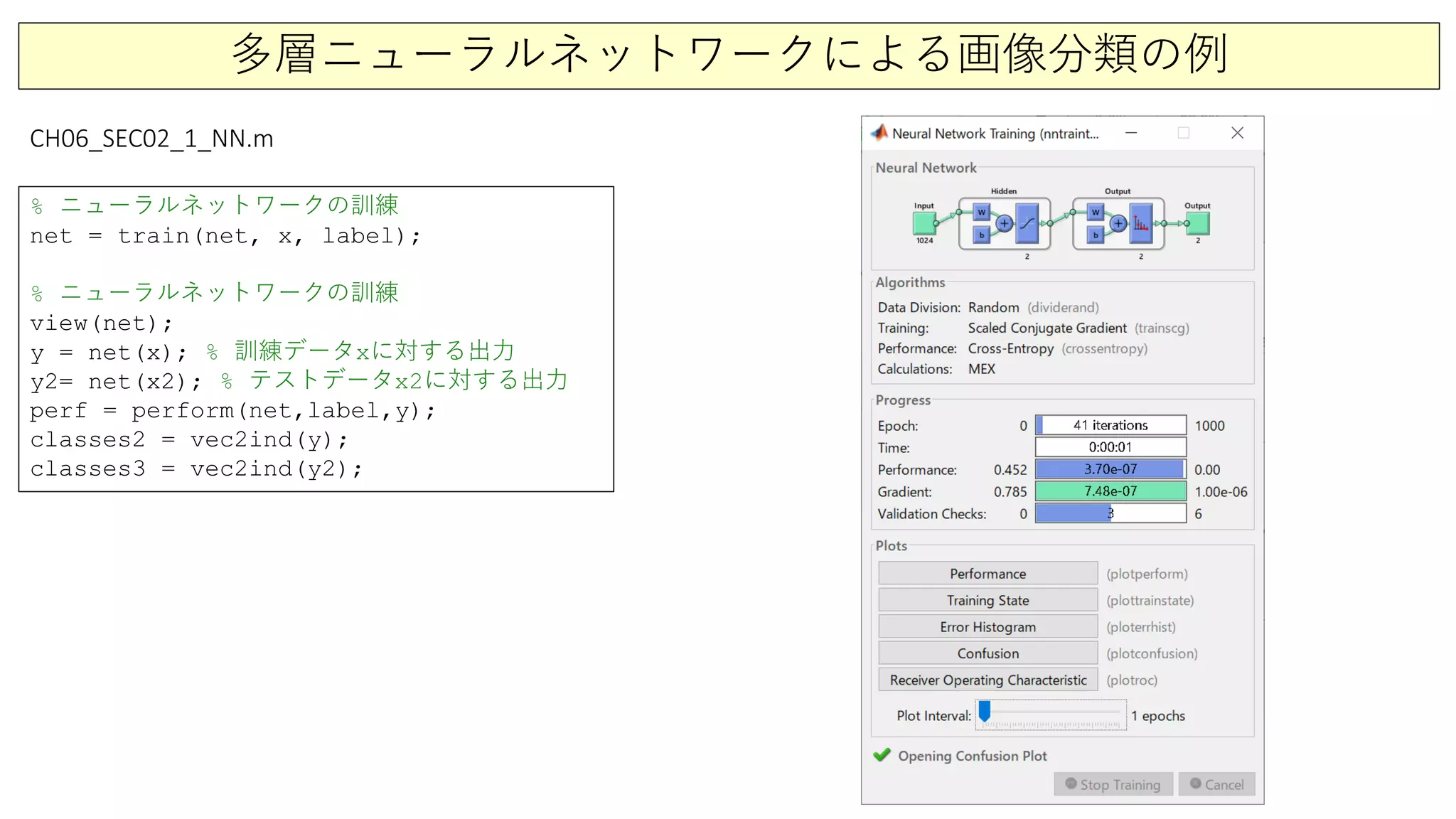
Task: Click the Opening Confusion Plot status text
Action: pyautogui.click(x=973, y=756)
